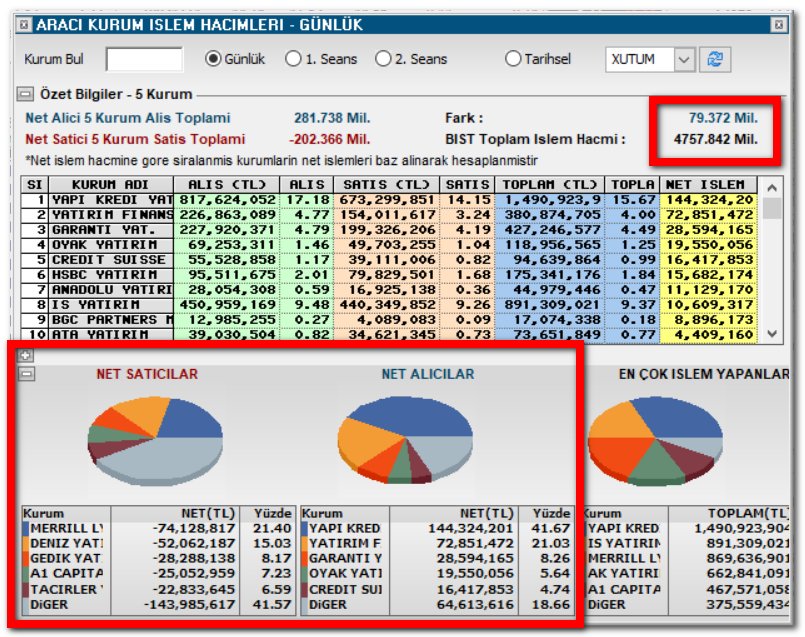Sort by ALIS (TL) column header
This screenshot has height=637, width=805.
click(226, 184)
